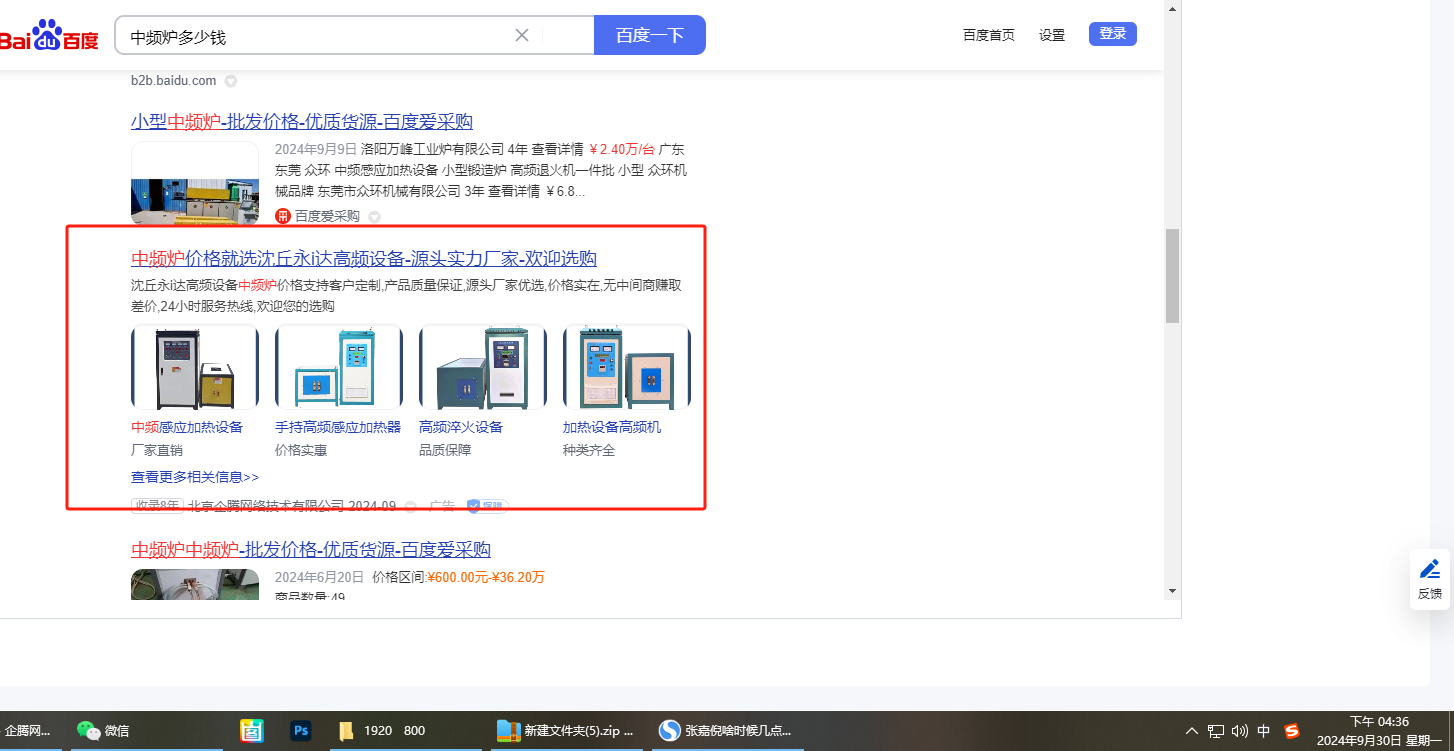Show hidden system tray icons
1454x751 pixels.
click(x=1191, y=731)
